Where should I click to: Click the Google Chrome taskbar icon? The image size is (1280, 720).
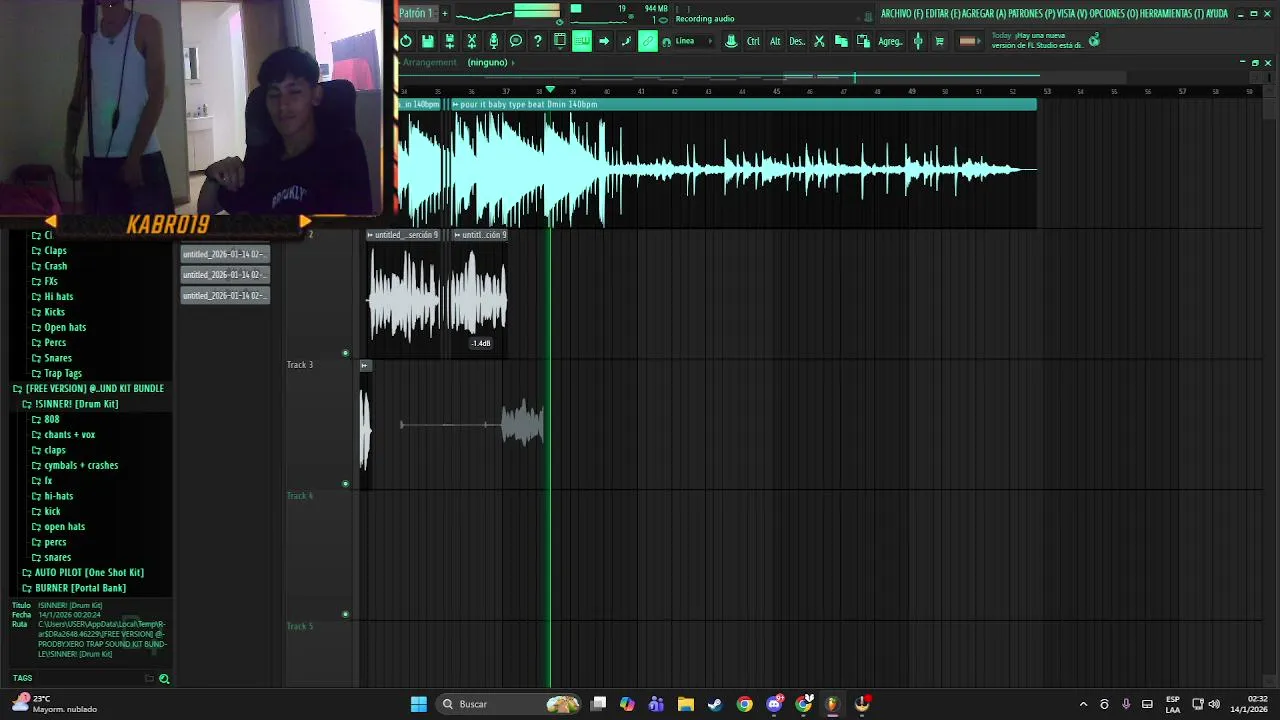pyautogui.click(x=745, y=704)
